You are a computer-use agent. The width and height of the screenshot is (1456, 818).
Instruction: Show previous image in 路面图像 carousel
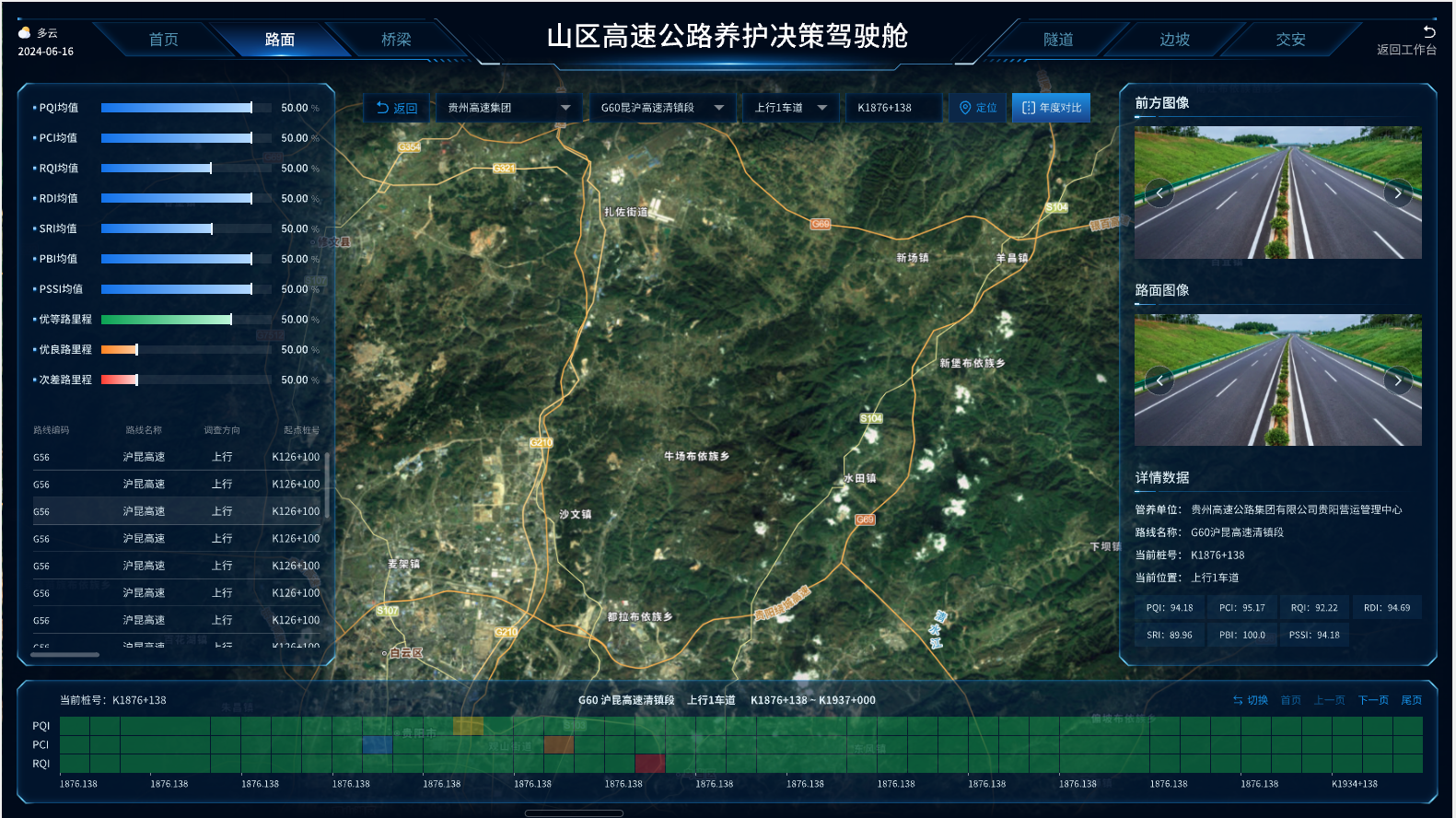tap(1159, 380)
